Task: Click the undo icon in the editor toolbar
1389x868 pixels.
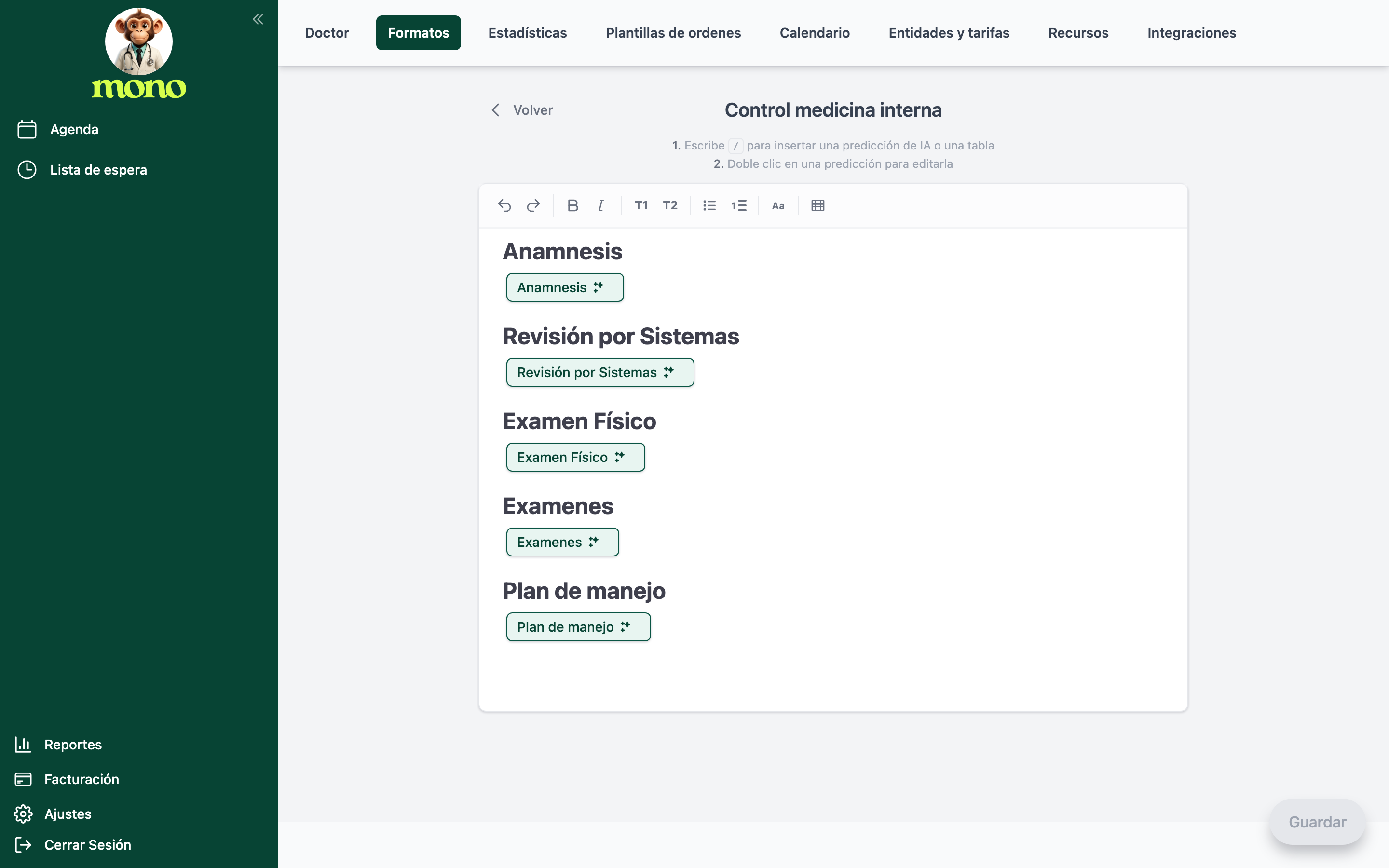Action: [504, 205]
